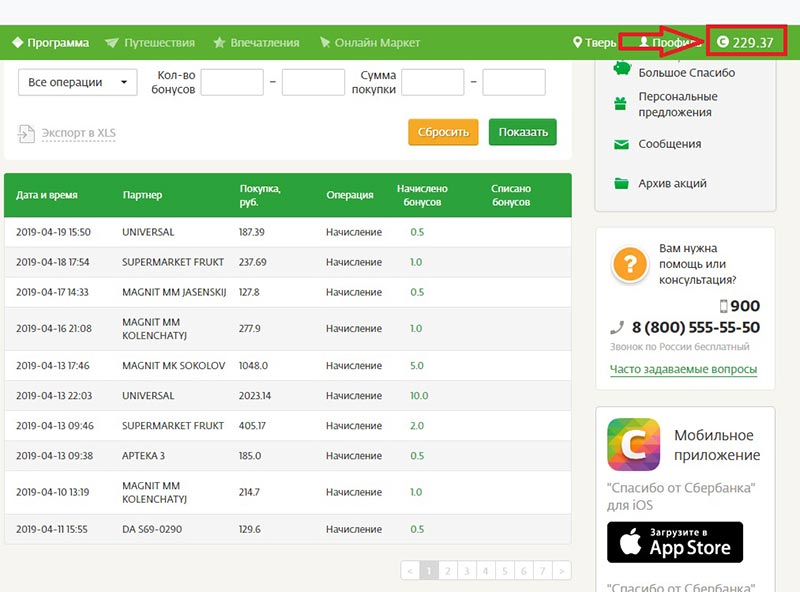Click the next page arrow in pagination
Viewport: 800px width, 592px height.
[x=563, y=571]
